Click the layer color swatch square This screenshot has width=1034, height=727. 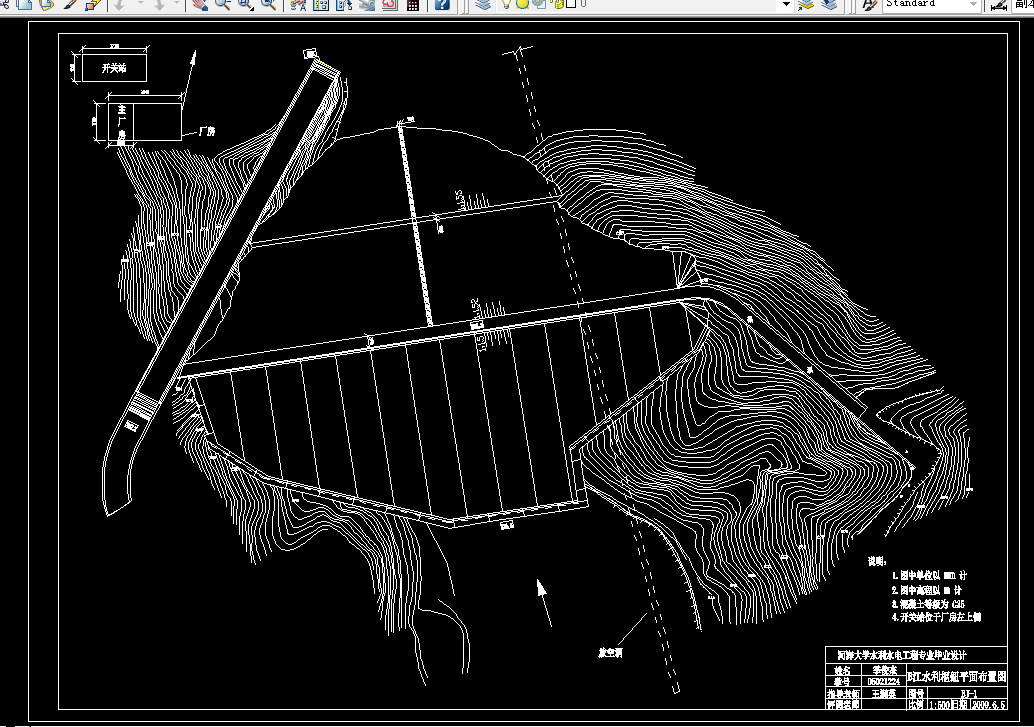pos(571,4)
